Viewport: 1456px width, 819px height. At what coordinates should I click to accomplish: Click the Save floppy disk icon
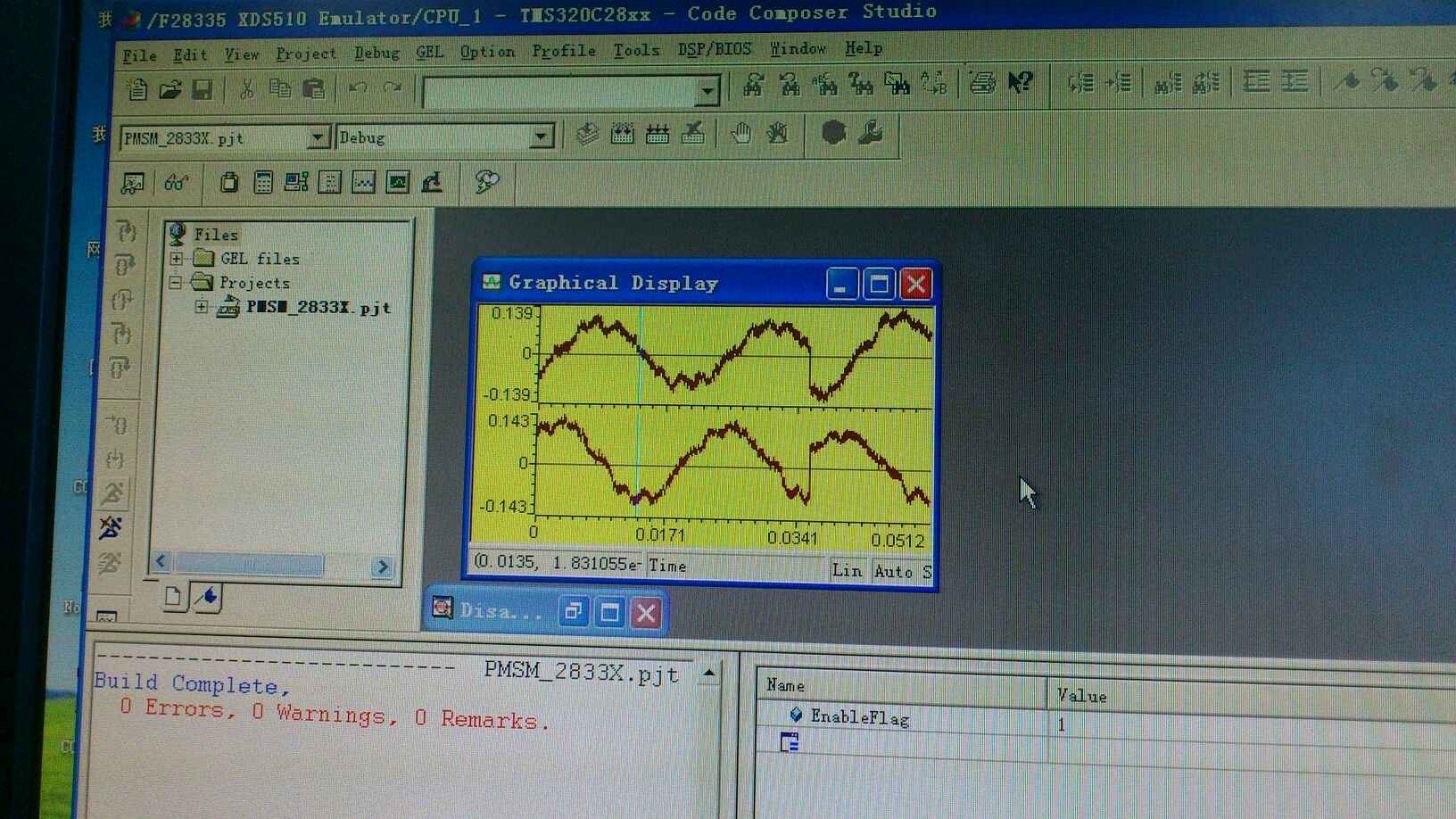coord(203,89)
